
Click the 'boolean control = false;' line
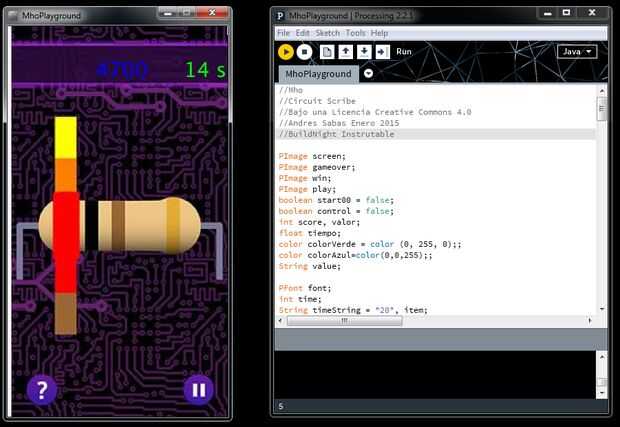point(336,211)
